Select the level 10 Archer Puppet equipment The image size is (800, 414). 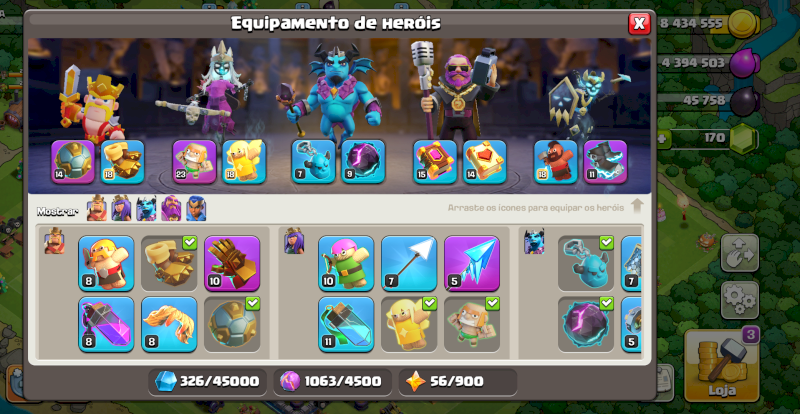point(346,263)
